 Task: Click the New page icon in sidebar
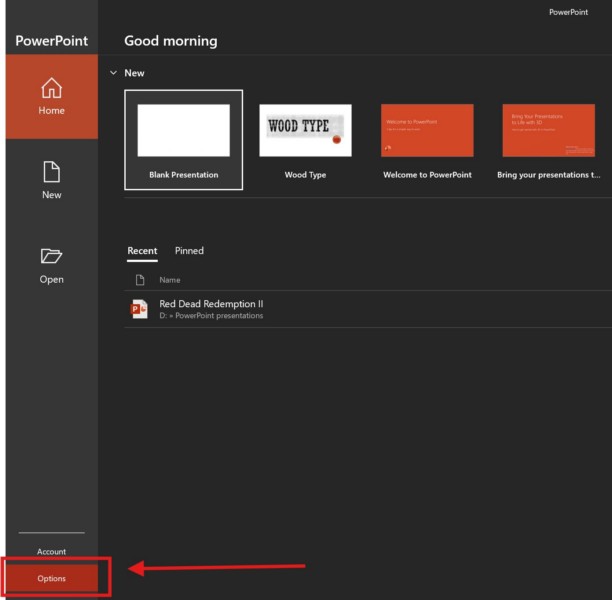point(51,172)
